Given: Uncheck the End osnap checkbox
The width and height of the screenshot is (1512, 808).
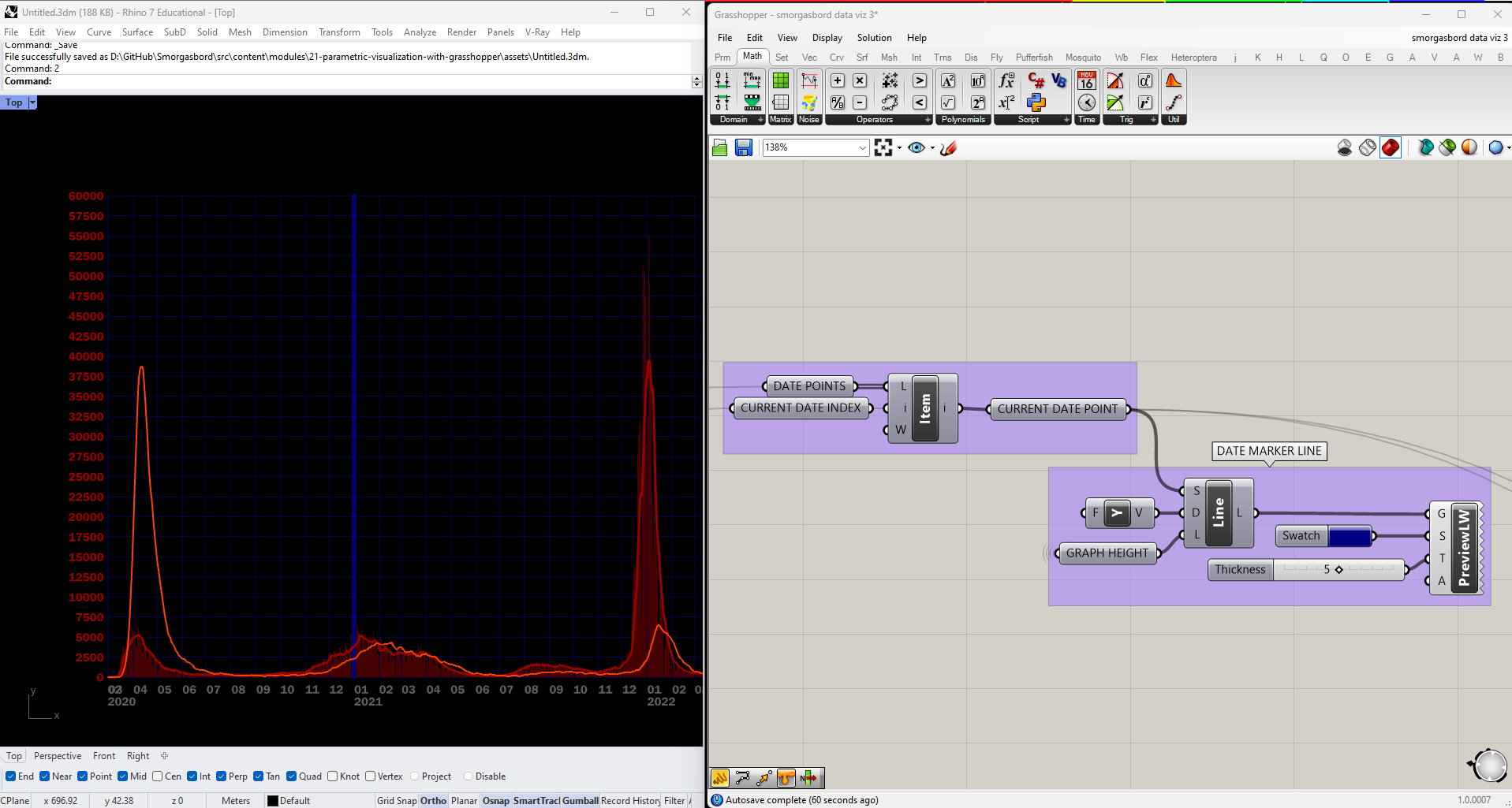Looking at the screenshot, I should pos(11,776).
